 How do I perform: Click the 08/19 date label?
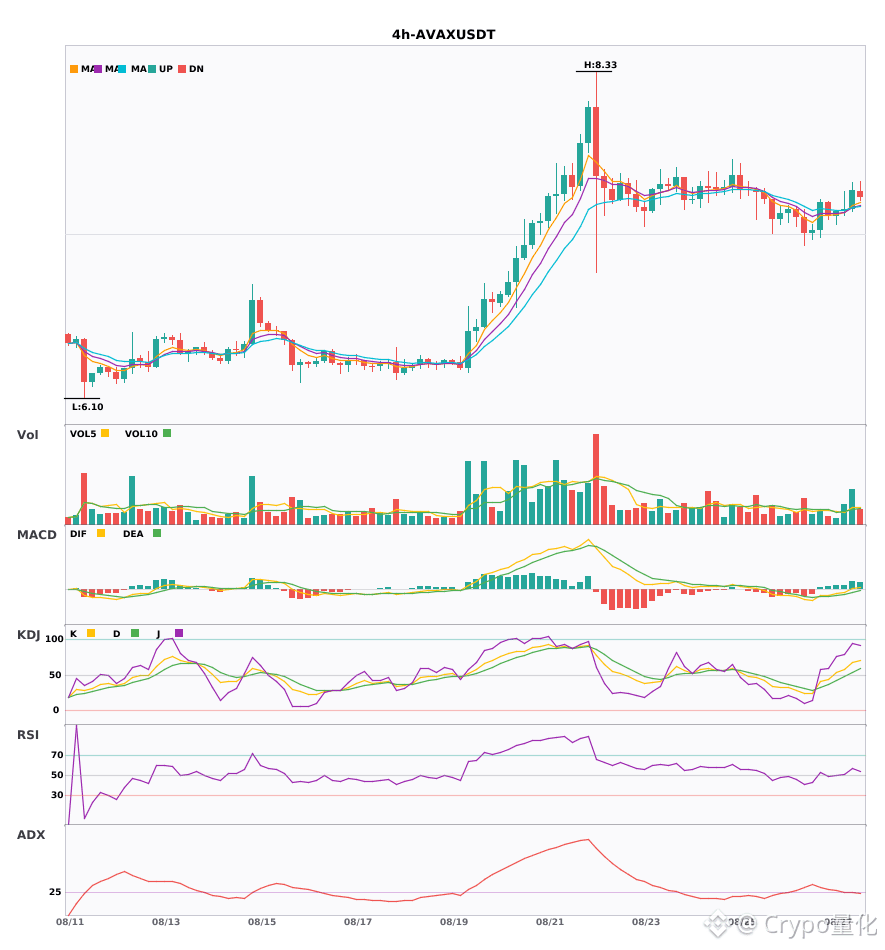click(x=454, y=922)
